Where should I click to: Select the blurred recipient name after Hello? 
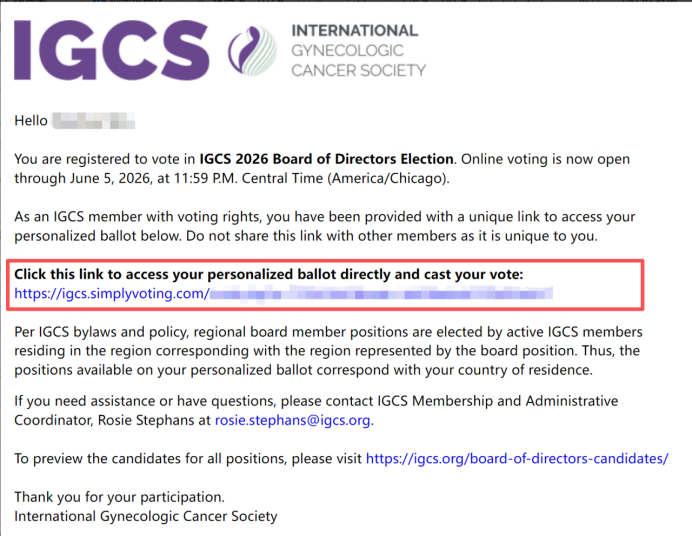point(94,120)
